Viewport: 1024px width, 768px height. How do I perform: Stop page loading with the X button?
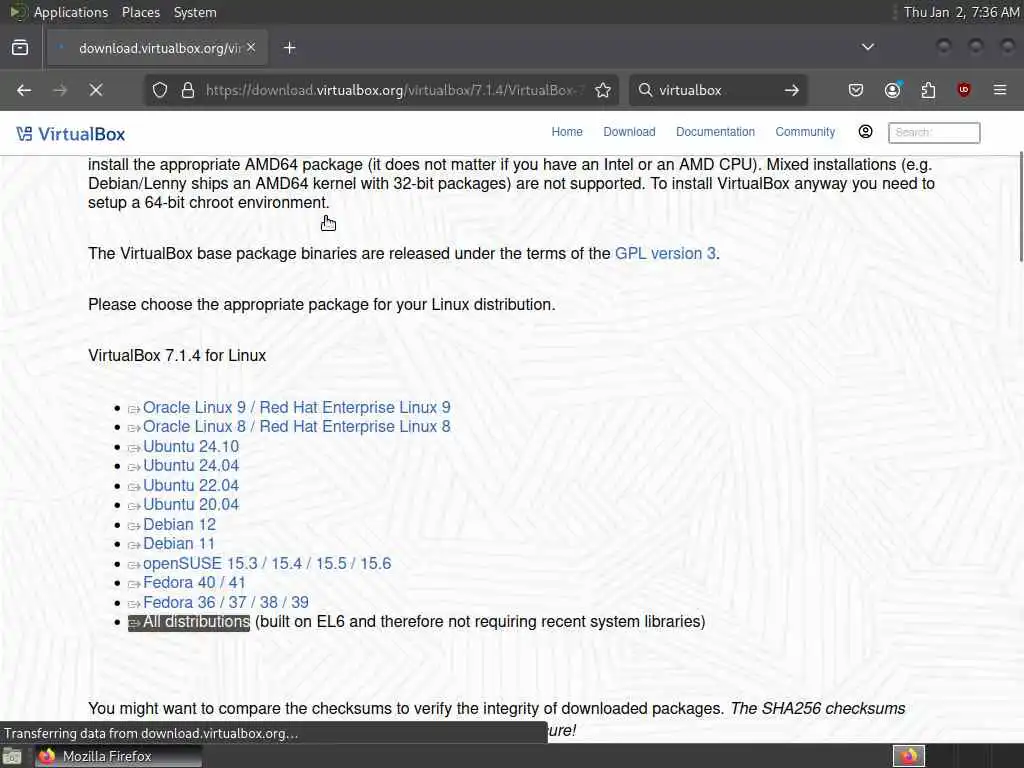[96, 90]
